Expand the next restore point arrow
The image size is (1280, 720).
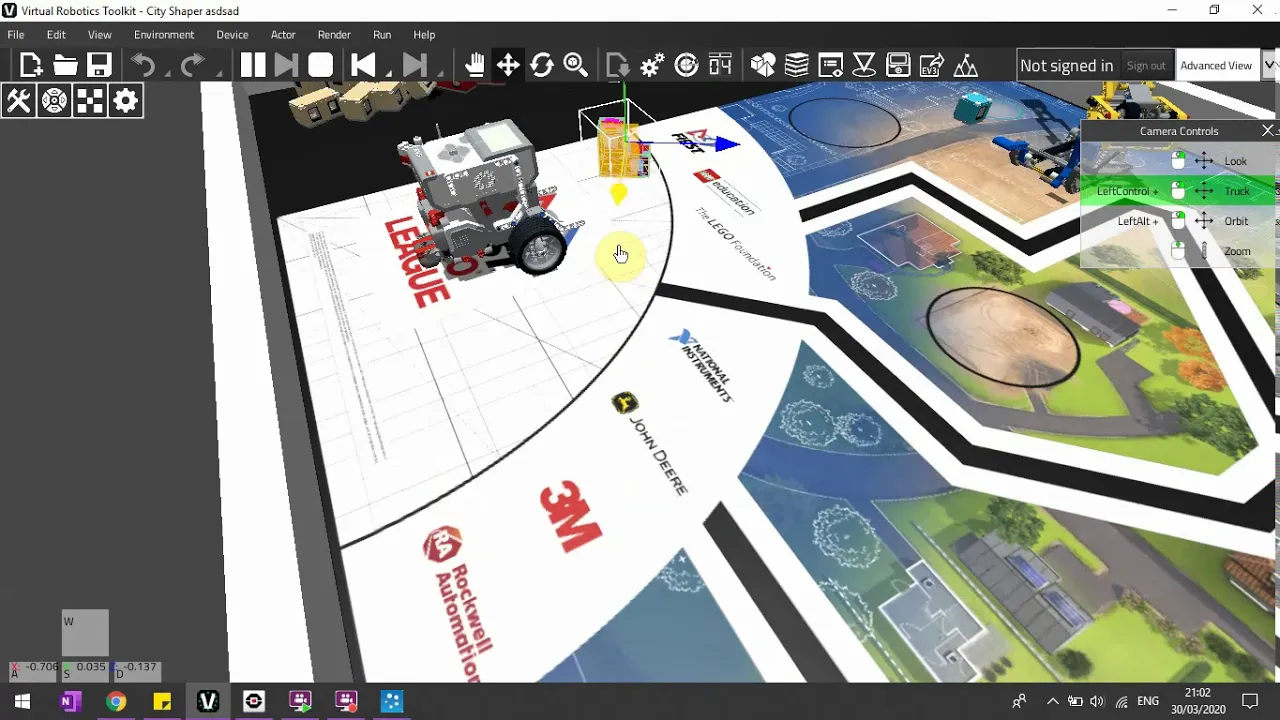click(439, 73)
